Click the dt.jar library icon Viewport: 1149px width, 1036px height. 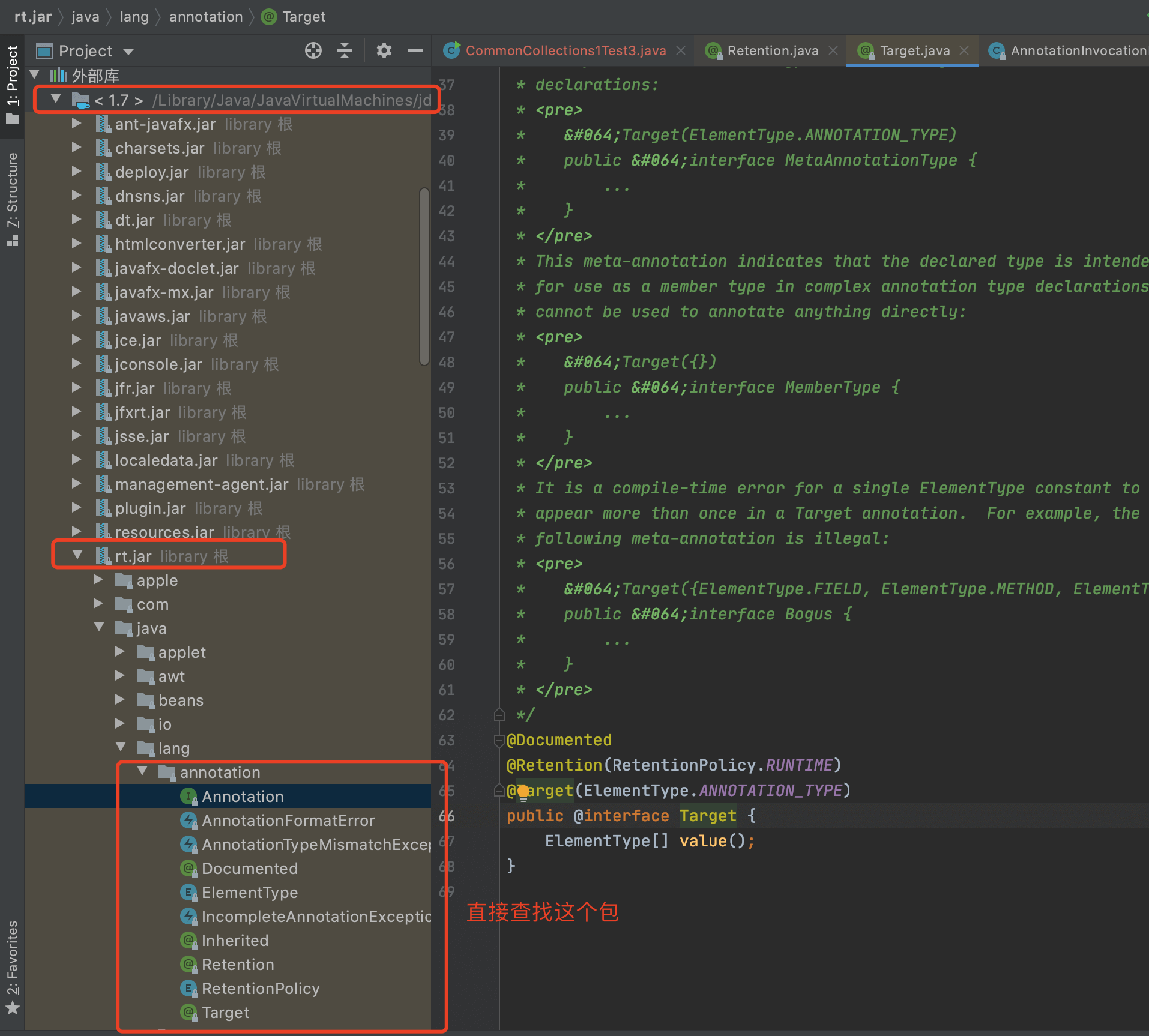(103, 220)
